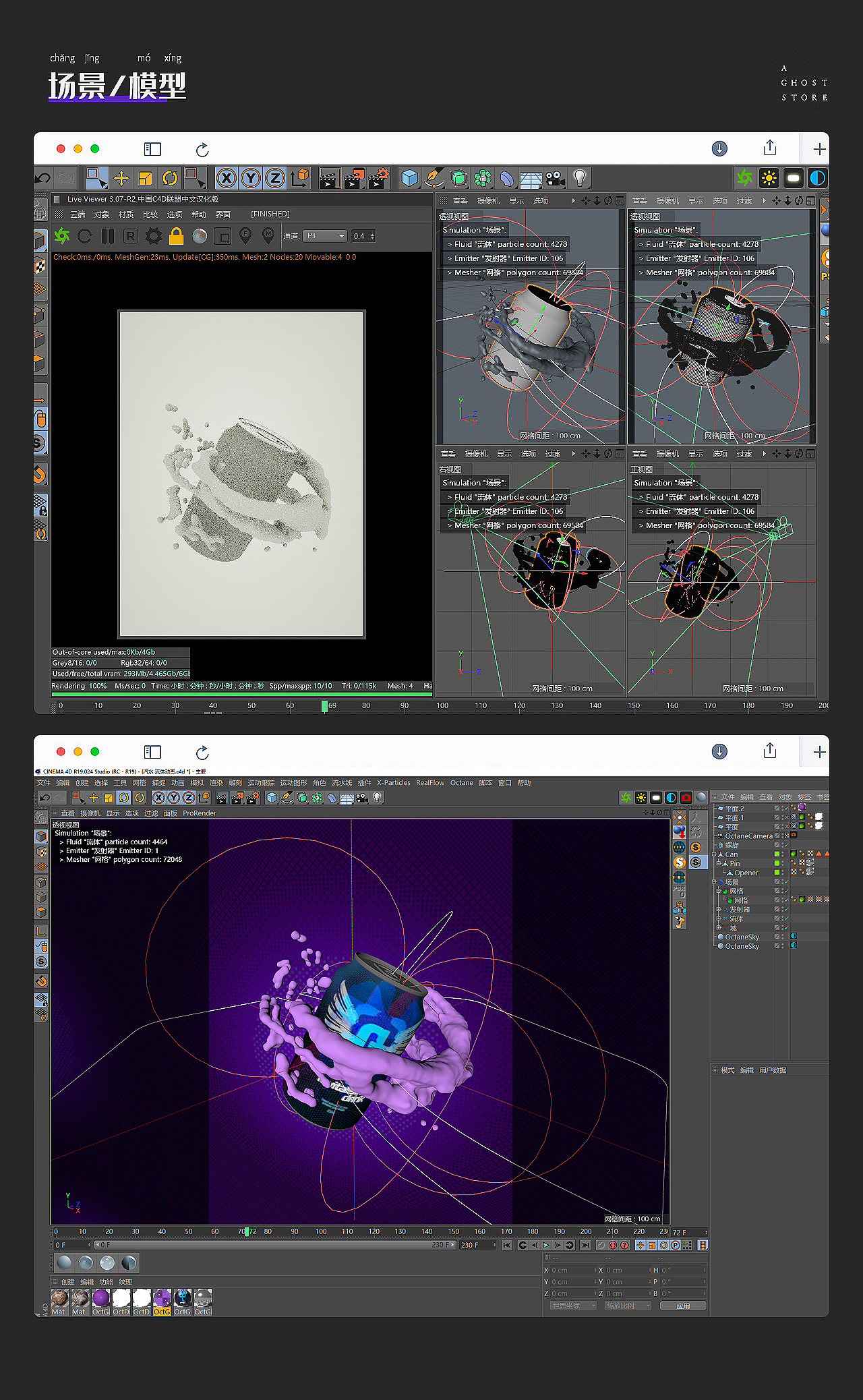Select the purple OctG material swatch
The width and height of the screenshot is (863, 1400).
(100, 1302)
